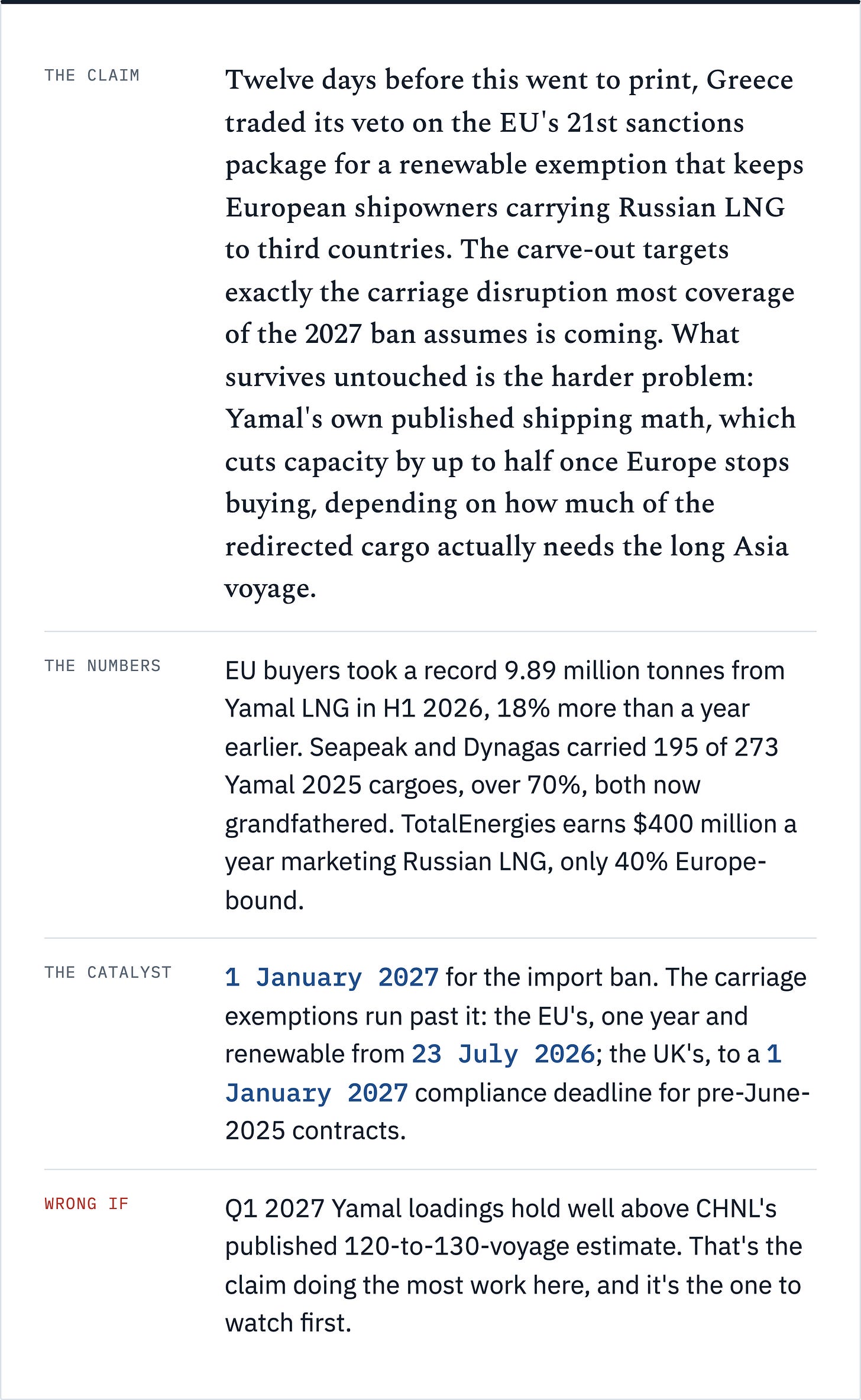Image resolution: width=861 pixels, height=1400 pixels.
Task: Click the Dynagas company name
Action: 512,747
